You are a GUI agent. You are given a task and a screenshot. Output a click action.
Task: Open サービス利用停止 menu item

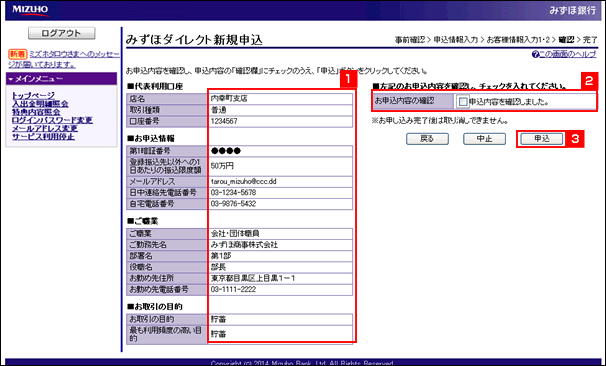pos(43,137)
